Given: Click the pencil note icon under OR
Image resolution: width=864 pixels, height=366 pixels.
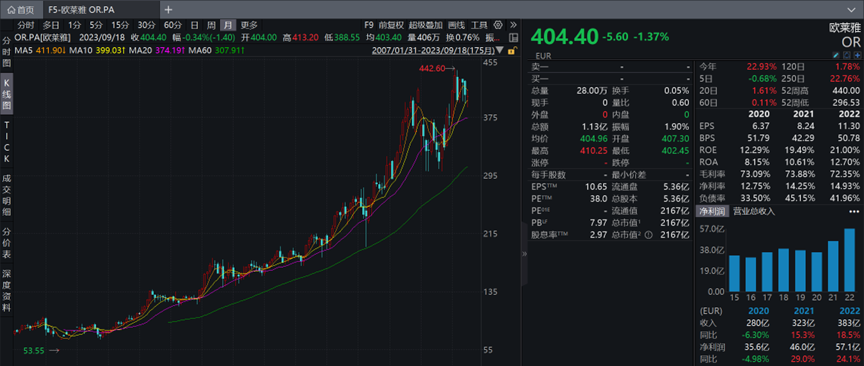Looking at the screenshot, I should click(x=836, y=55).
